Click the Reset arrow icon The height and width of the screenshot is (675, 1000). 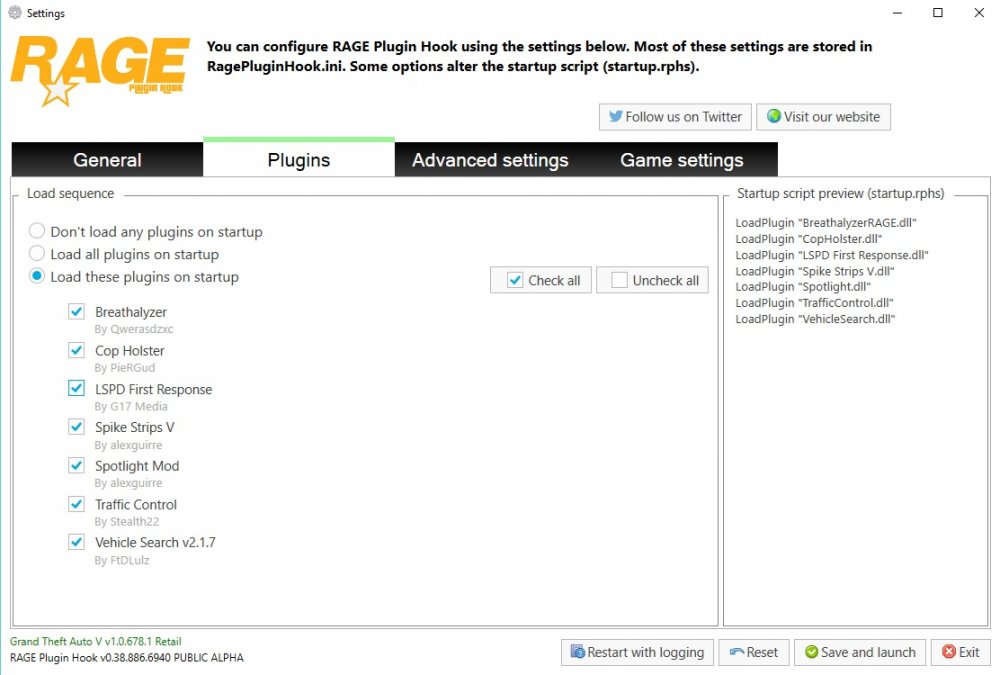click(737, 652)
